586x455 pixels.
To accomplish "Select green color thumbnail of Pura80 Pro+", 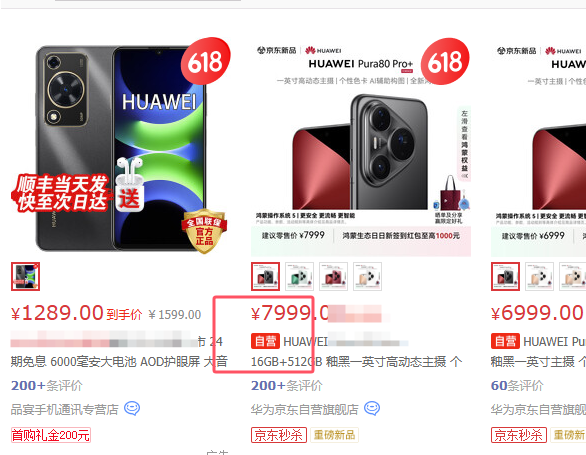I will [x=299, y=277].
